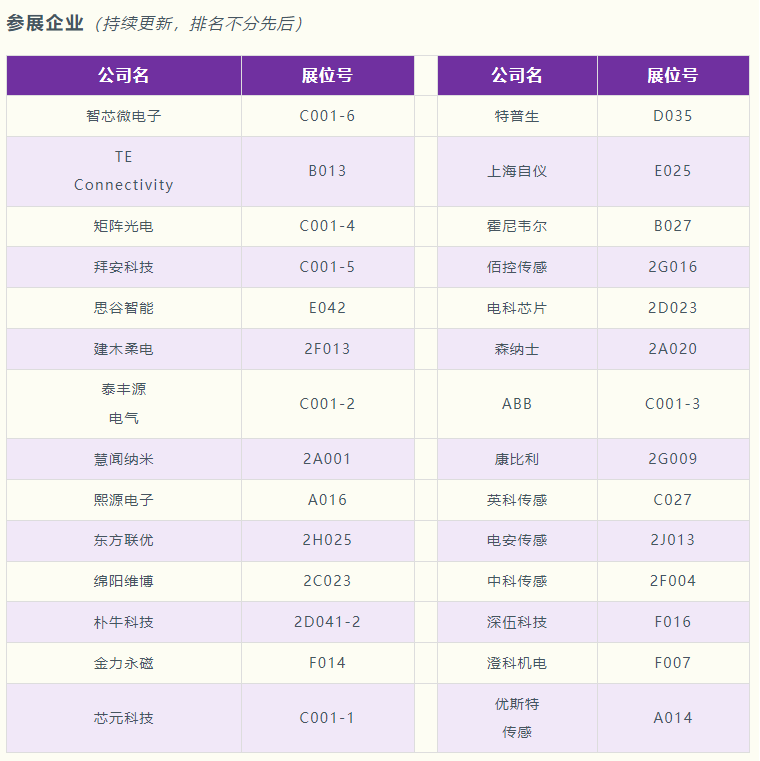760x761 pixels.
Task: Select booth number C001-1
Action: (x=328, y=718)
